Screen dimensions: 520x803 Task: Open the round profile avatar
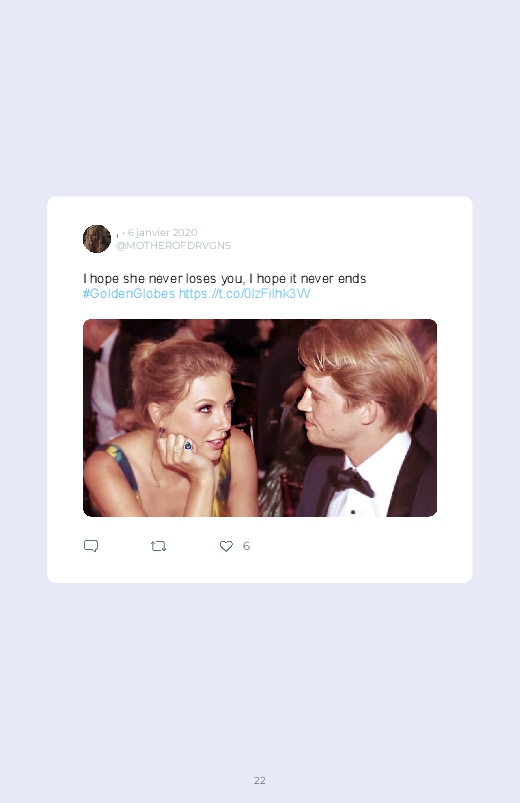click(x=97, y=239)
